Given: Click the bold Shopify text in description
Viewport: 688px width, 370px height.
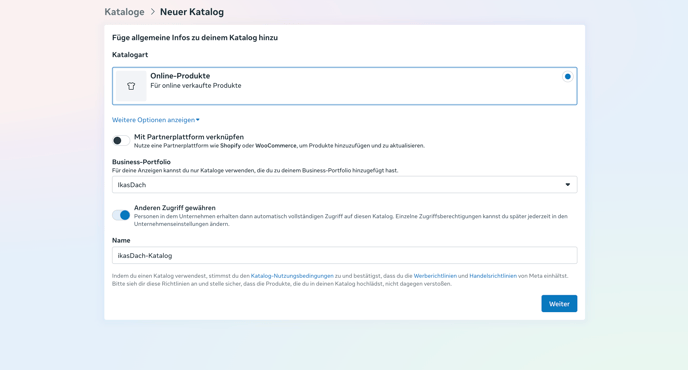Looking at the screenshot, I should coord(230,146).
